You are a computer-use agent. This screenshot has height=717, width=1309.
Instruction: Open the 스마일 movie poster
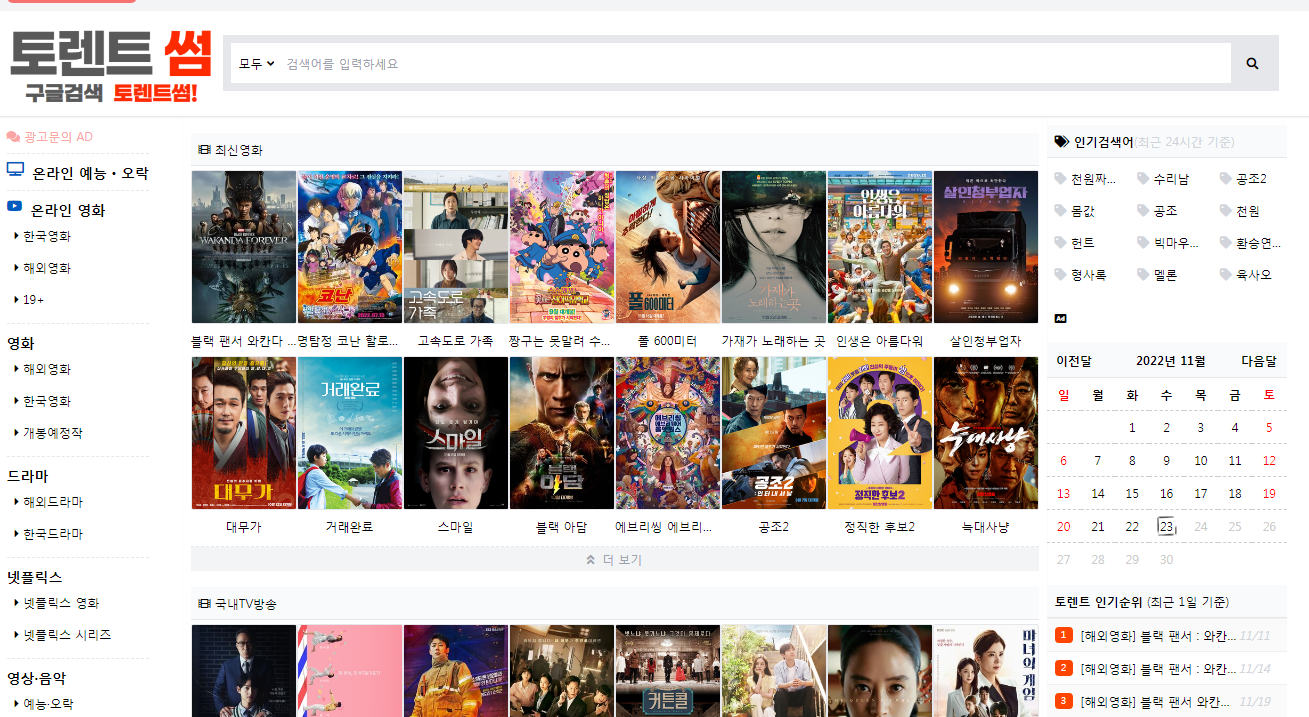(456, 433)
